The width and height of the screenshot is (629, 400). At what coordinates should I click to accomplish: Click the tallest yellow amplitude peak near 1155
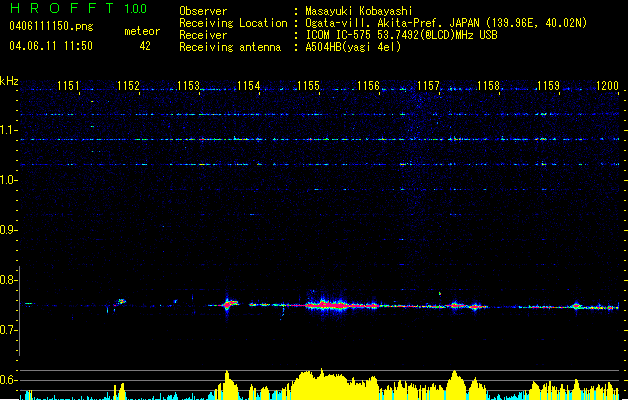321,383
